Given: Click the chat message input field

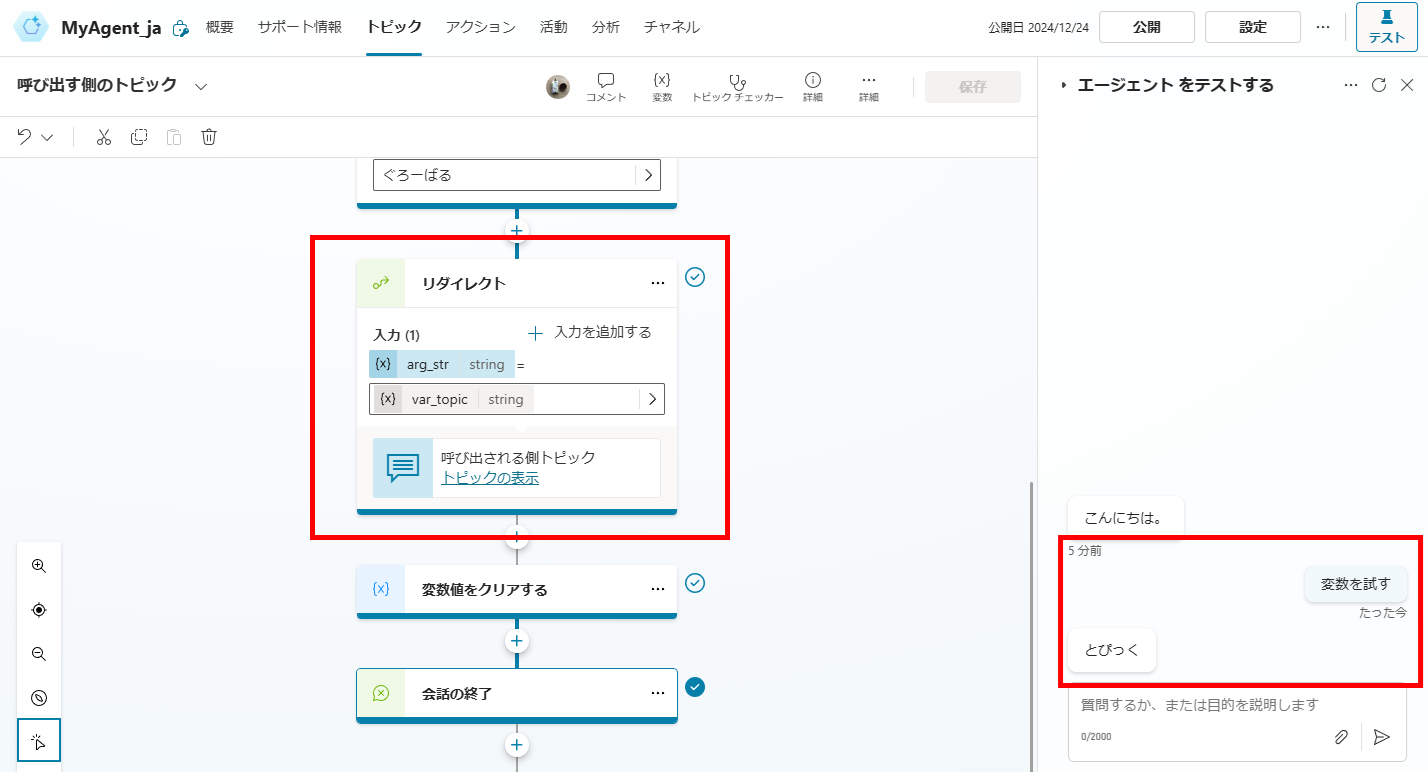Looking at the screenshot, I should click(x=1200, y=705).
